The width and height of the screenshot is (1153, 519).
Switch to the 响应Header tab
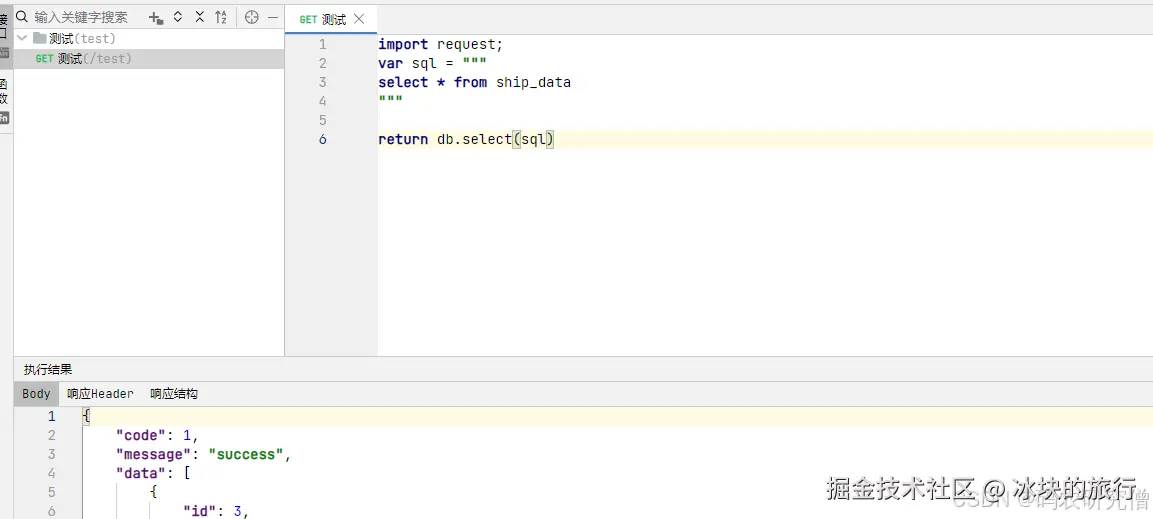100,394
